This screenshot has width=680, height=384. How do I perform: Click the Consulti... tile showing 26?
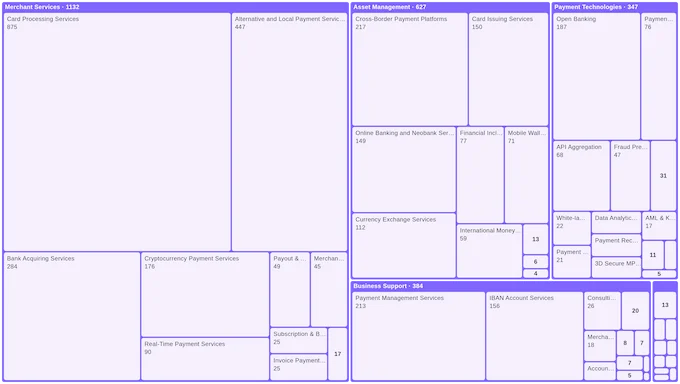[x=602, y=311]
